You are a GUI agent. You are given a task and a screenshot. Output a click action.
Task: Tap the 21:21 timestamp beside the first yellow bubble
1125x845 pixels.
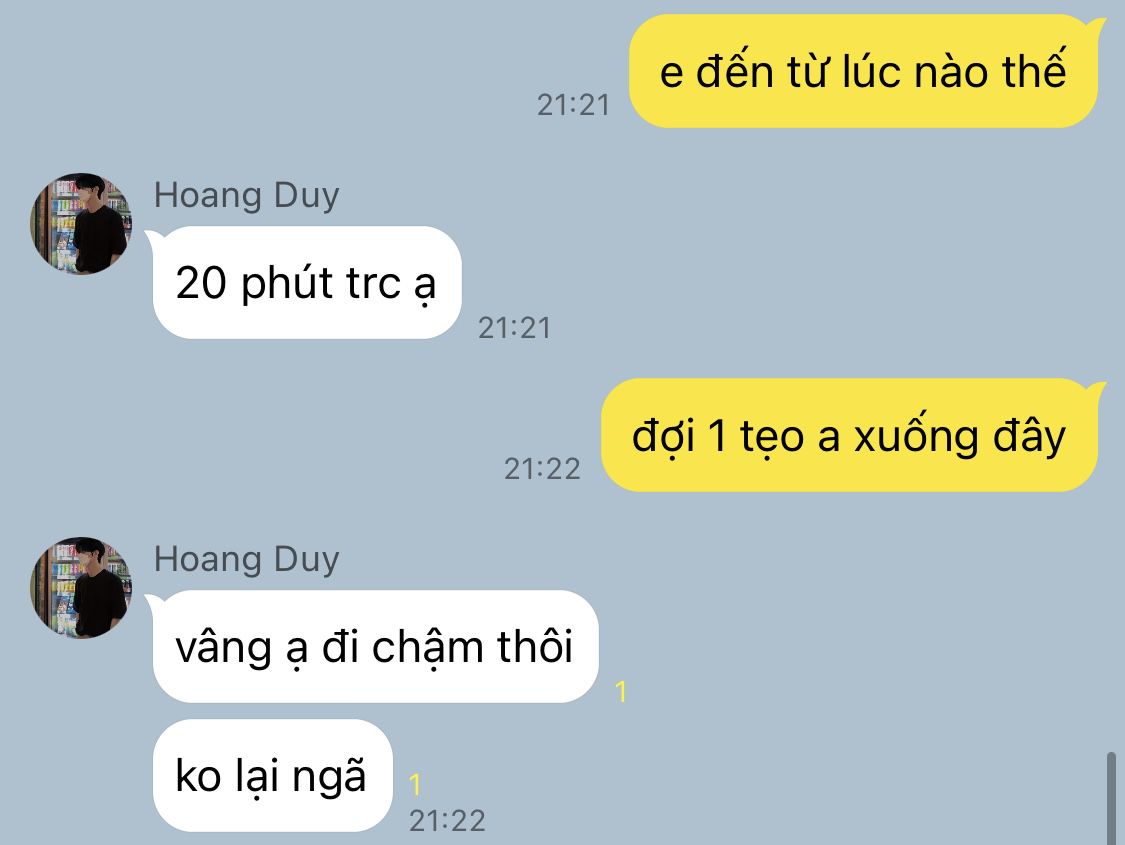tap(573, 105)
